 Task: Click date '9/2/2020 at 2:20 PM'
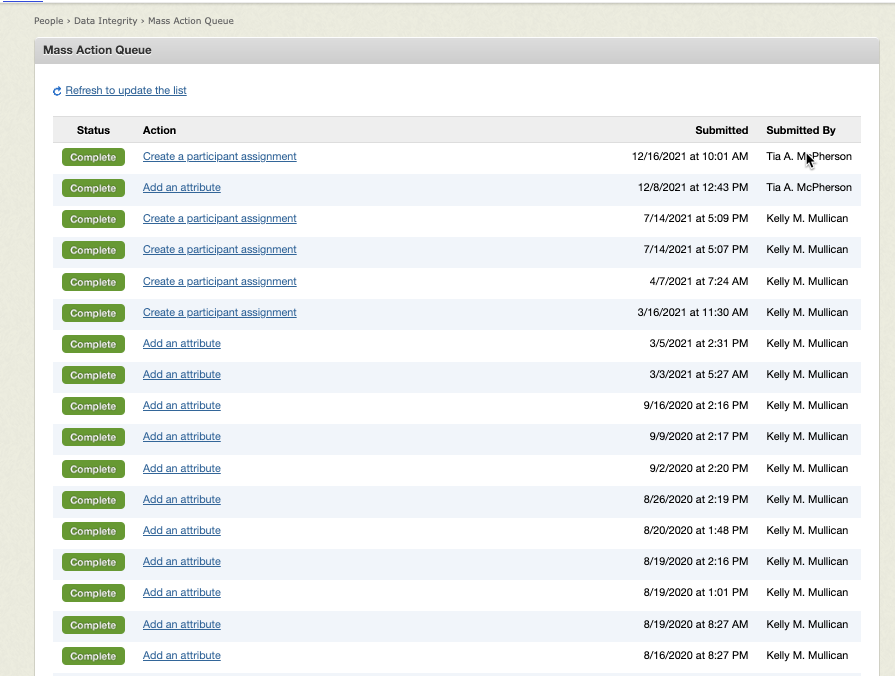[699, 468]
